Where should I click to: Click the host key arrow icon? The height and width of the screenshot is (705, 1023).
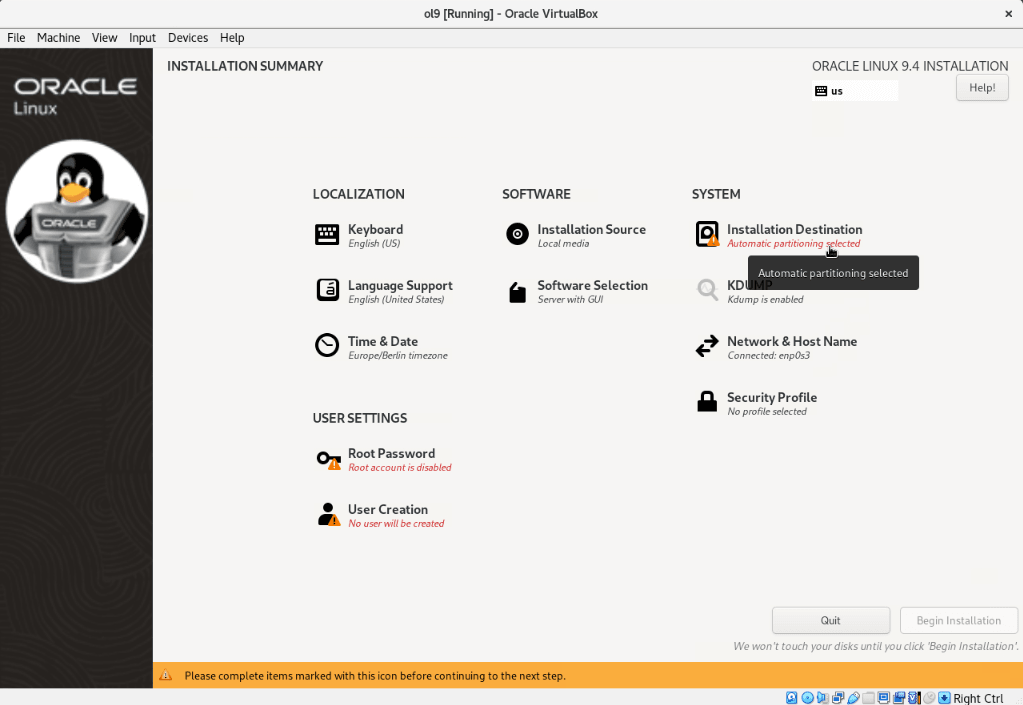944,698
